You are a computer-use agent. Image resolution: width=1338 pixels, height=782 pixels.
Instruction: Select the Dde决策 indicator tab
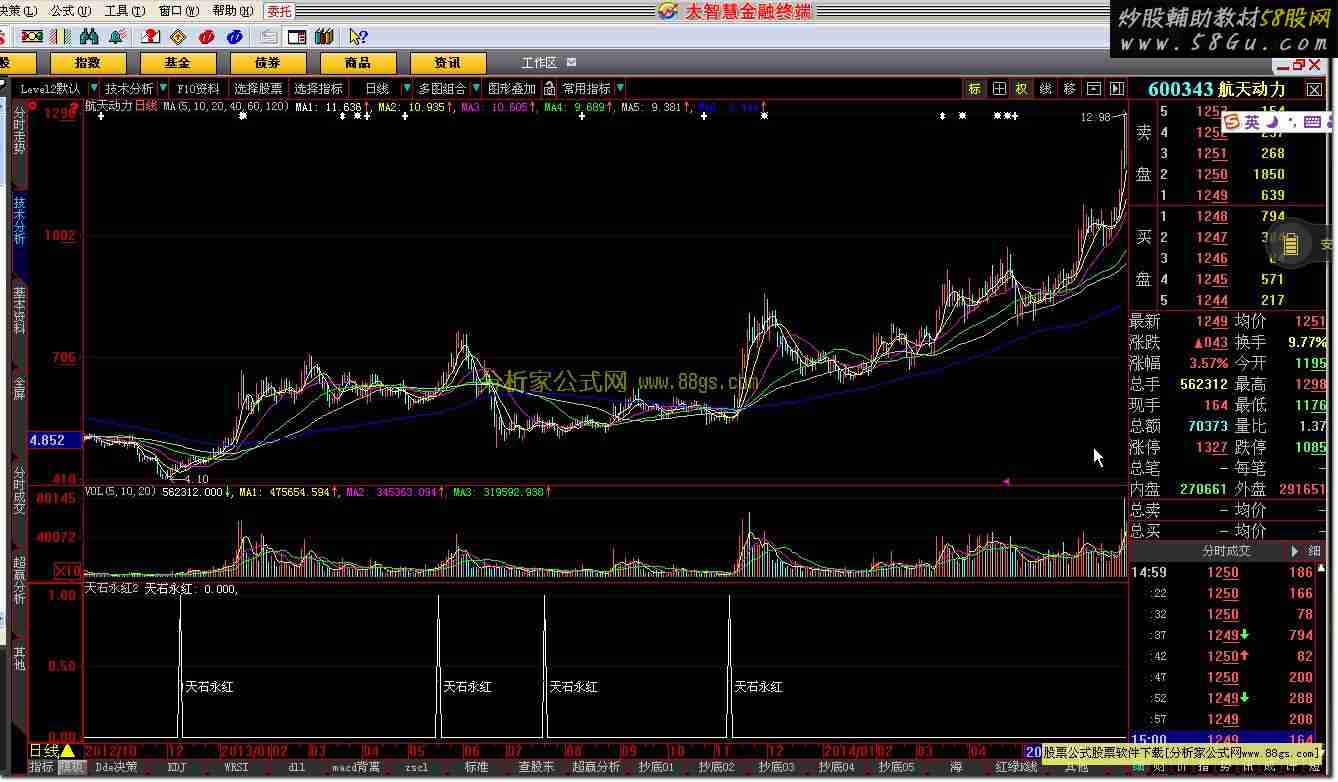tap(116, 768)
